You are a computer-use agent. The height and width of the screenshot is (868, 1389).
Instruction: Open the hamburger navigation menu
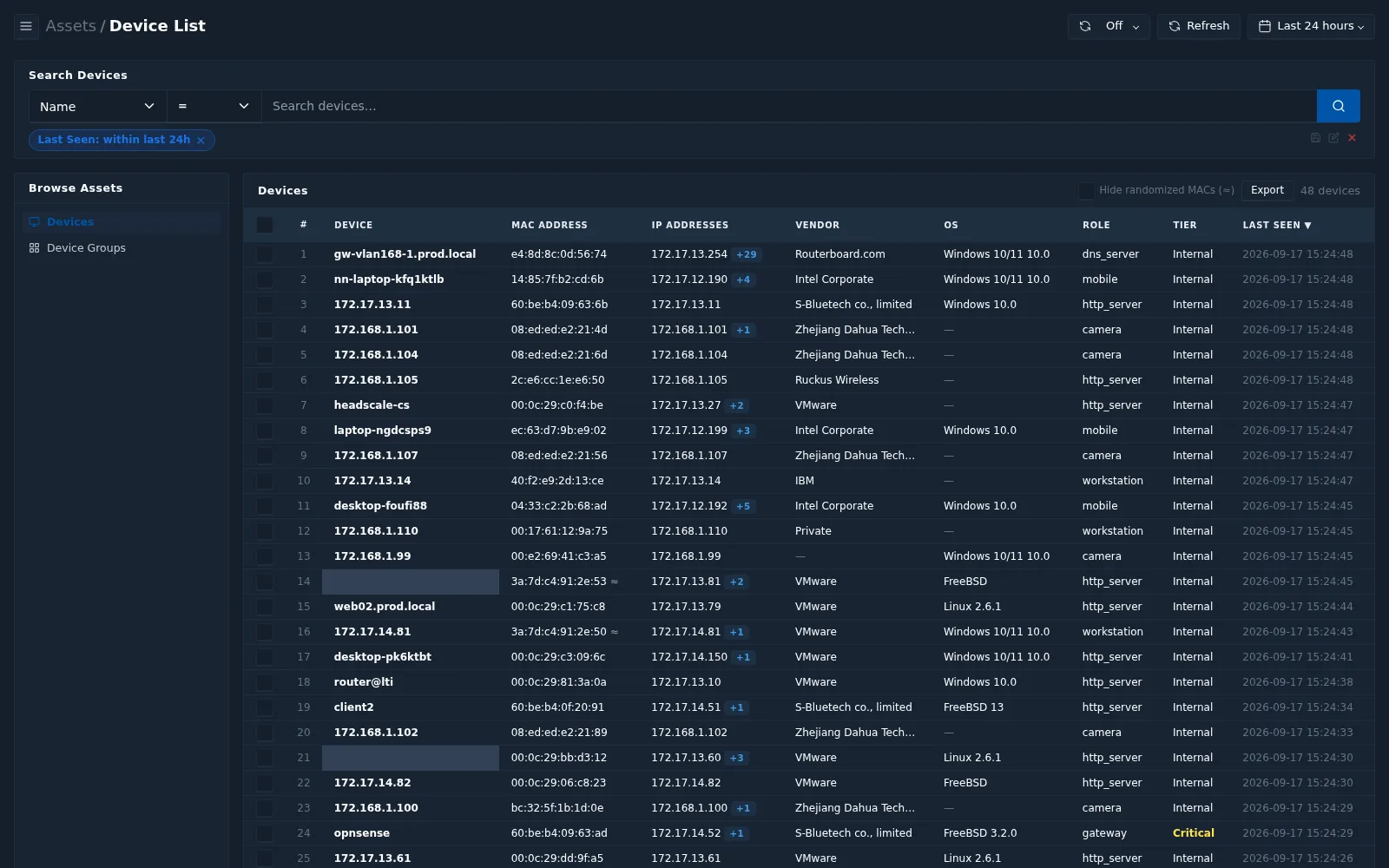pos(26,26)
